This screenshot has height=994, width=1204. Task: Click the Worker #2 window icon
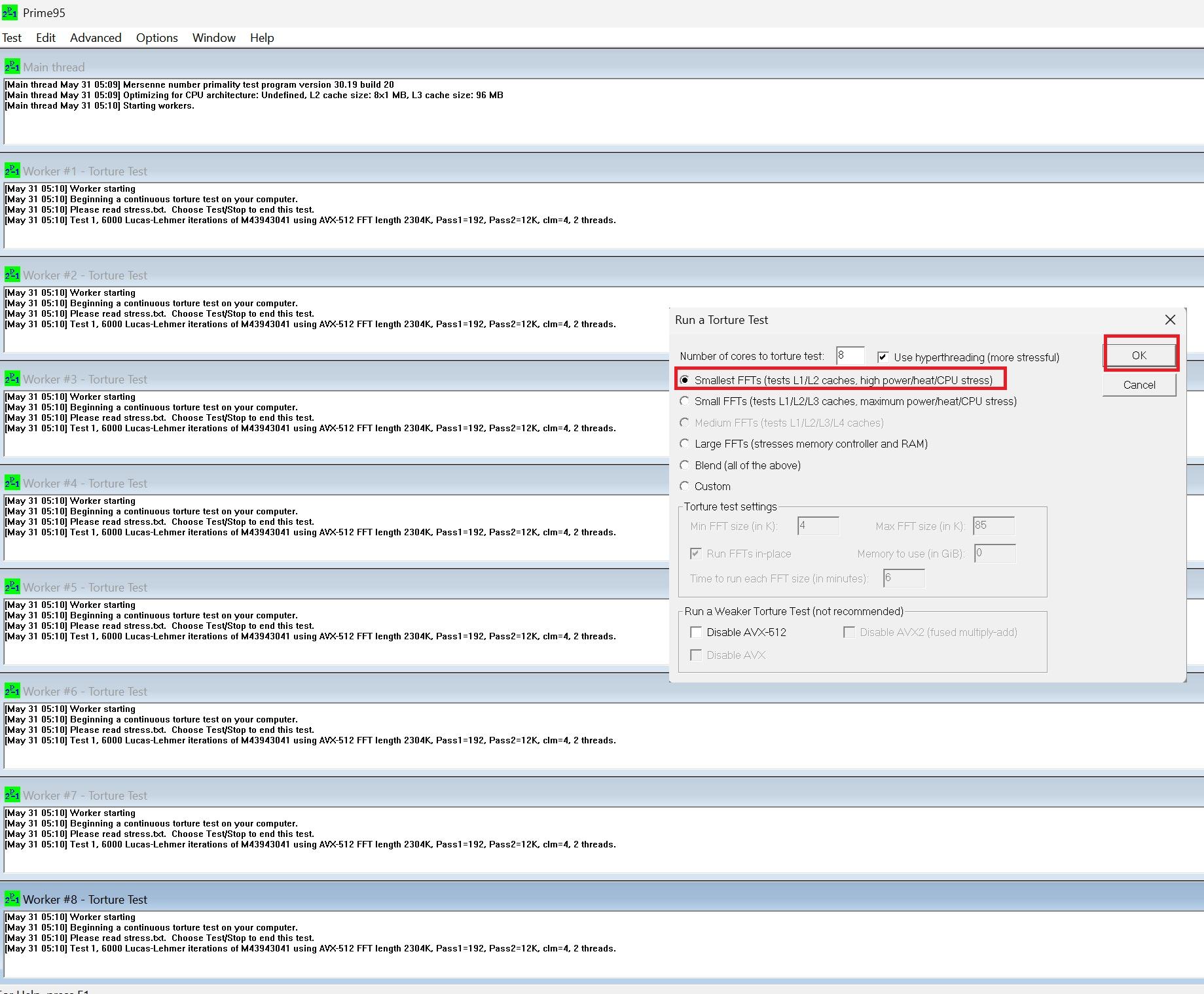tap(12, 274)
